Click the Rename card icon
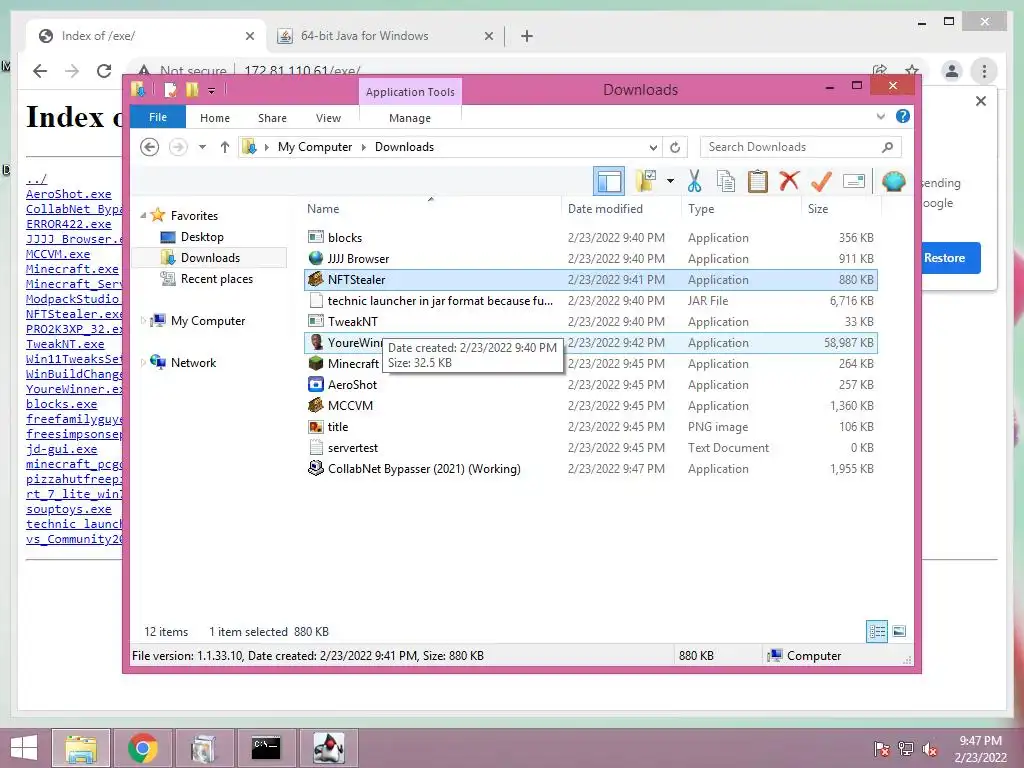This screenshot has width=1024, height=768. 854,181
